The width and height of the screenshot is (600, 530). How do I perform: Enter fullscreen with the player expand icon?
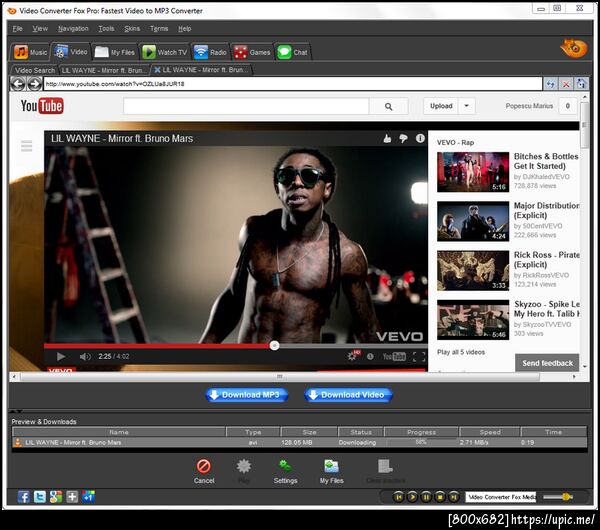419,356
